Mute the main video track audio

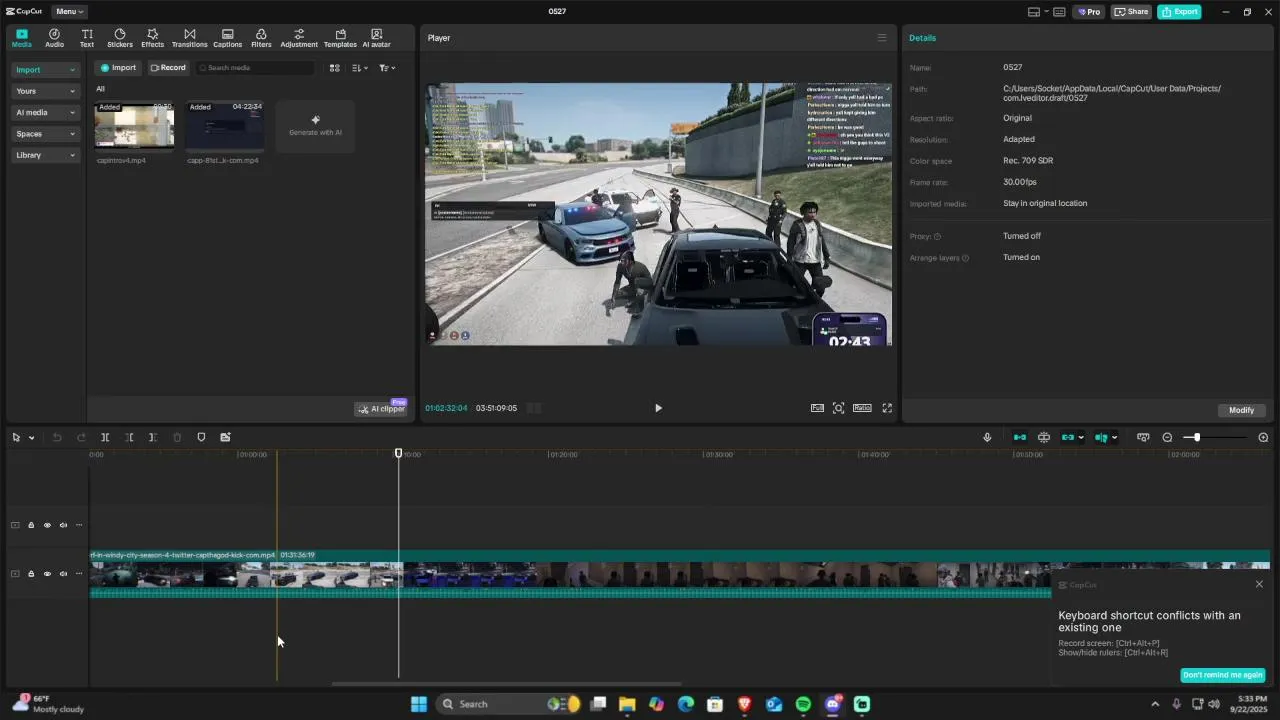pos(63,574)
